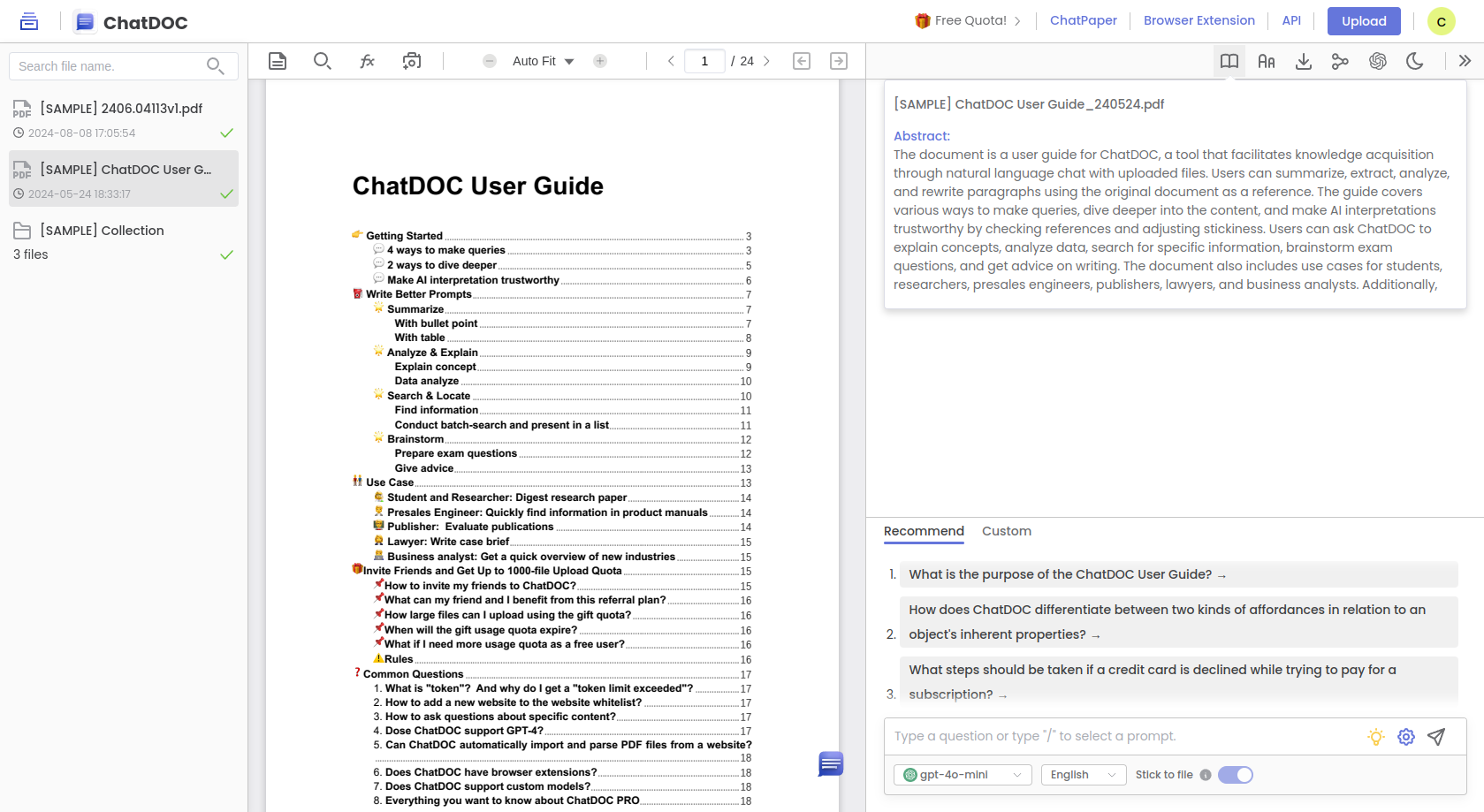Click the Upload button
Viewport: 1484px width, 812px height.
pyautogui.click(x=1364, y=21)
